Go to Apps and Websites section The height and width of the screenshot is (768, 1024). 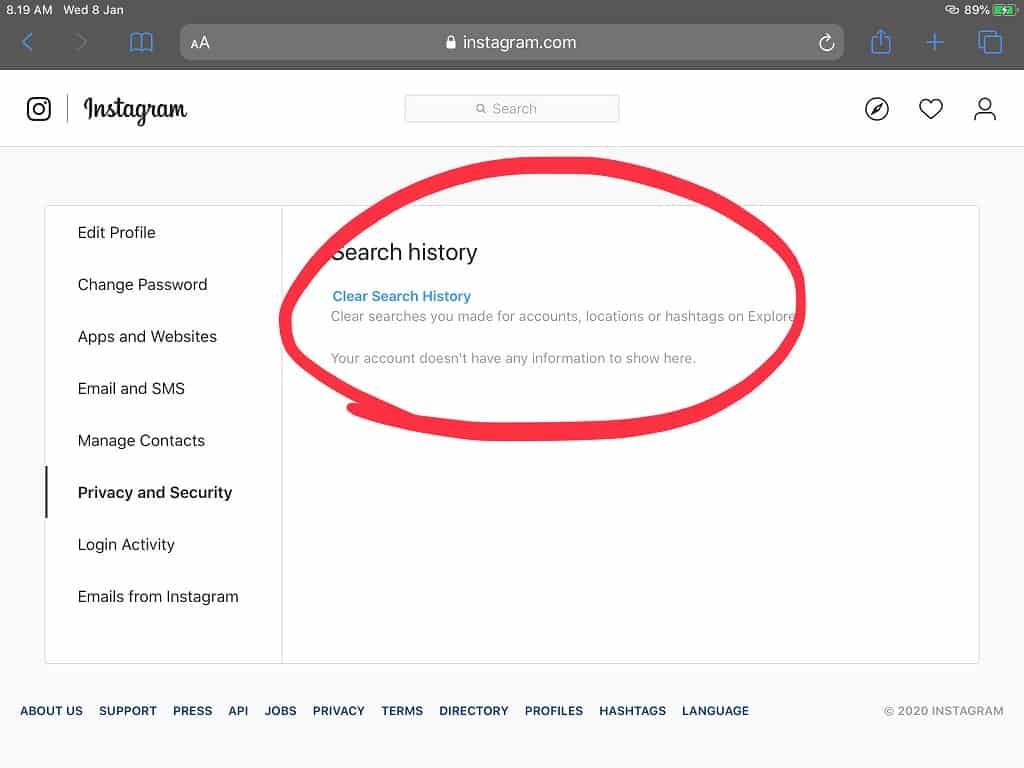coord(147,336)
